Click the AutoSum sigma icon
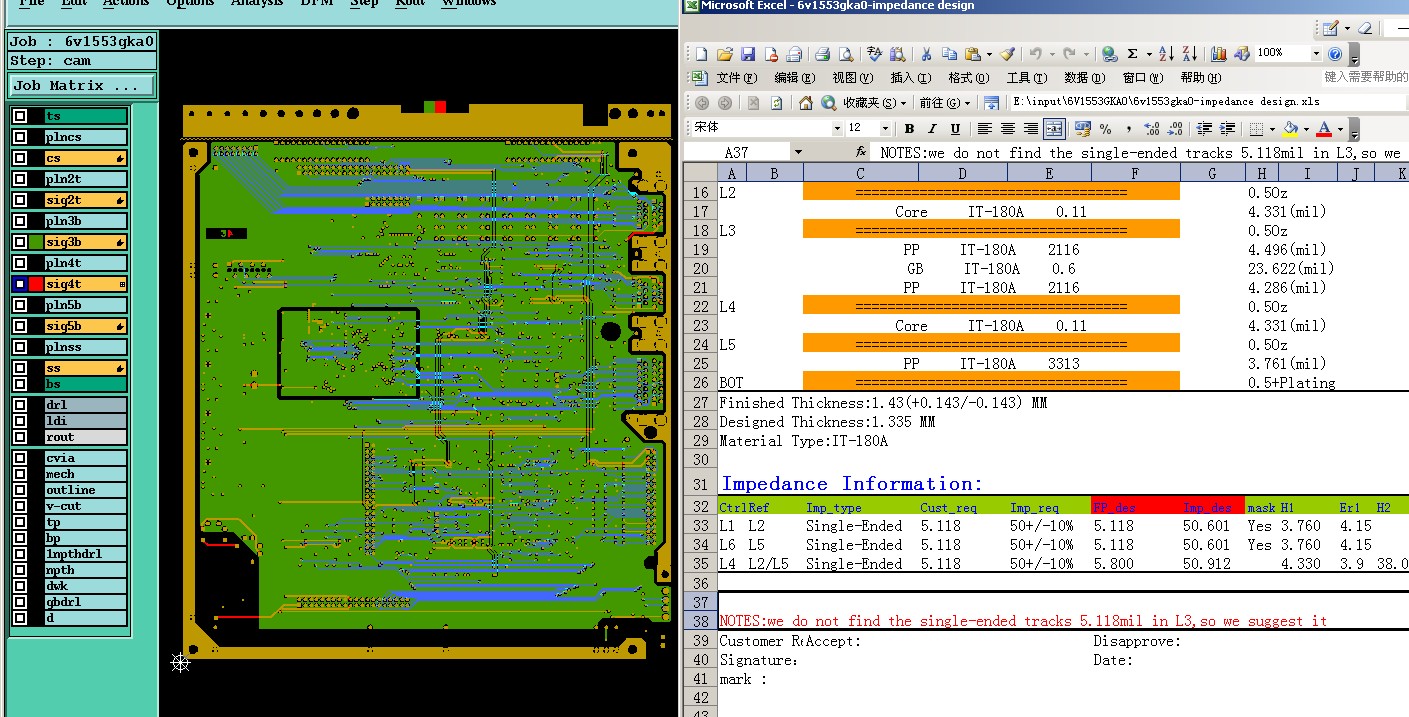Image resolution: width=1409 pixels, height=717 pixels. pyautogui.click(x=1133, y=54)
